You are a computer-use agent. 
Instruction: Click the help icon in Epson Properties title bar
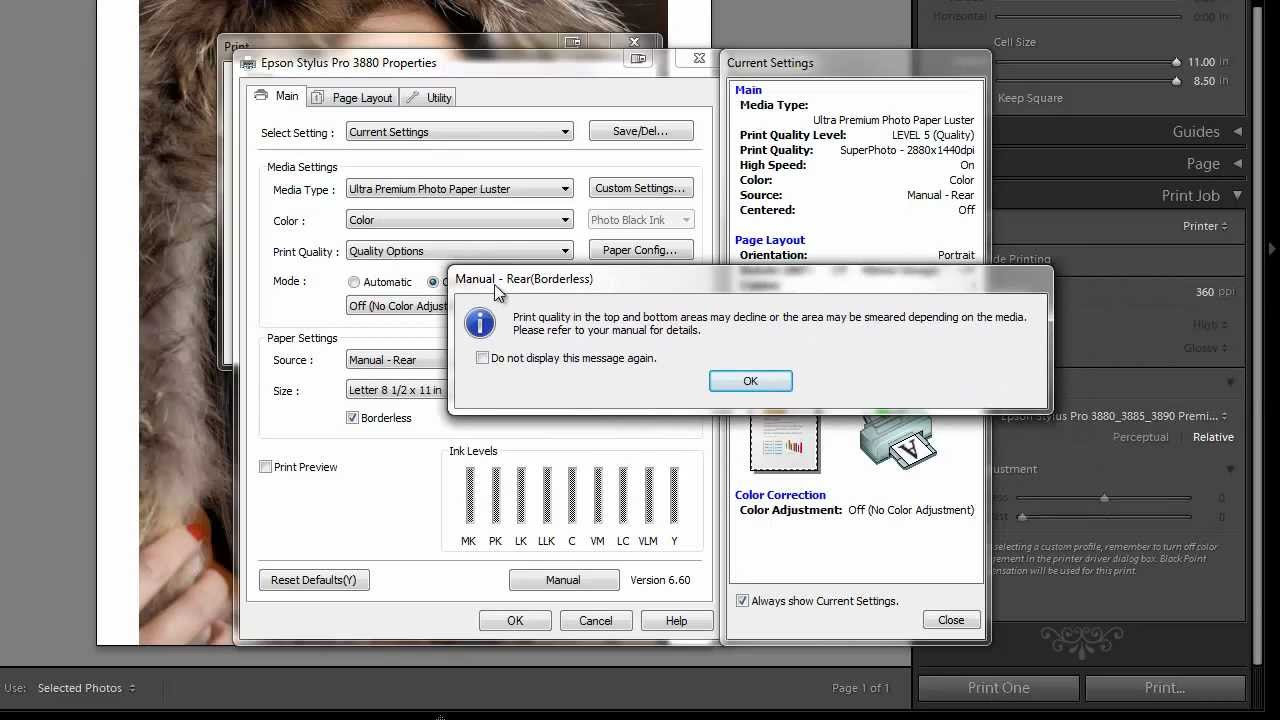pyautogui.click(x=638, y=60)
